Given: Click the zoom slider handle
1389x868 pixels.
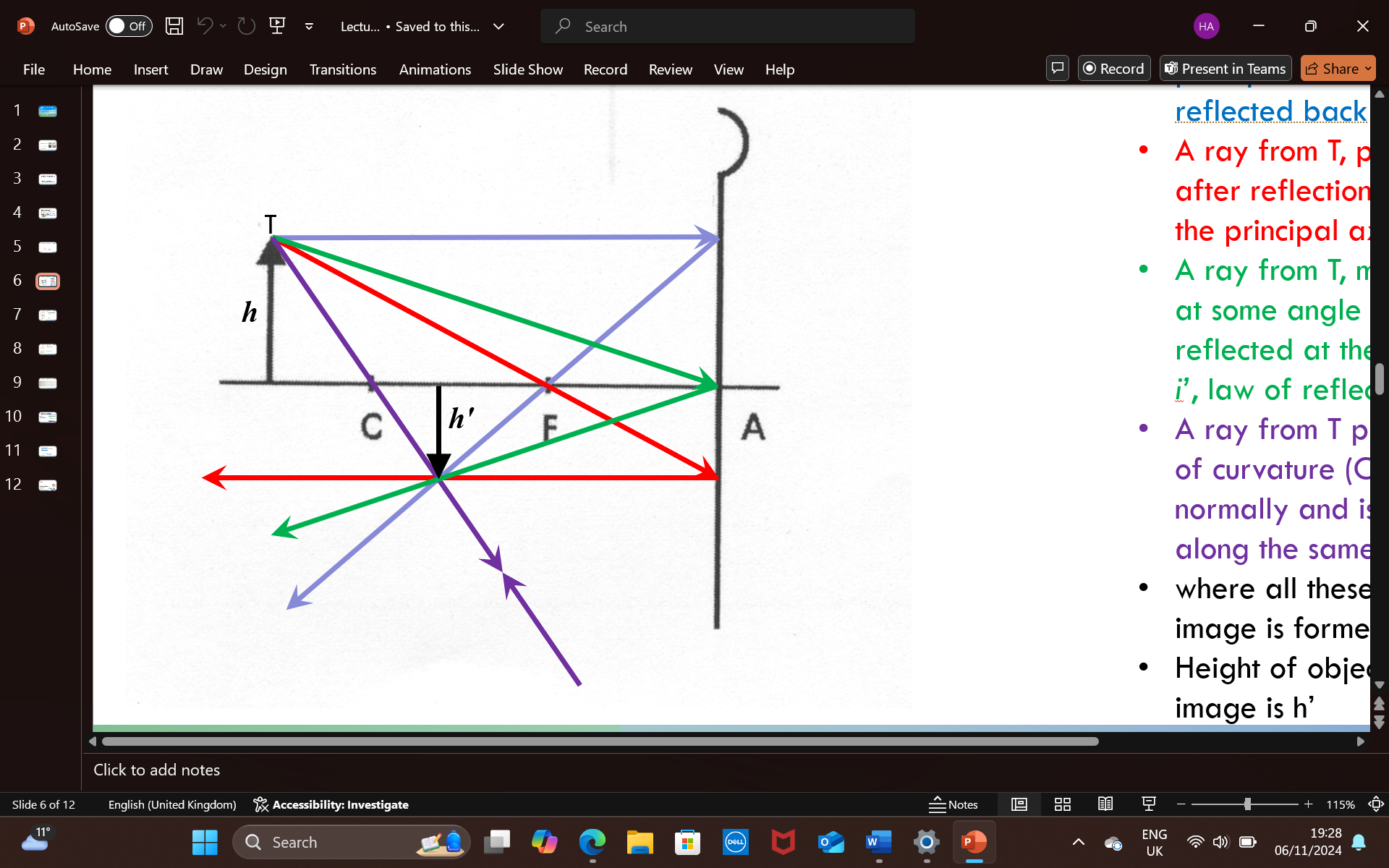Looking at the screenshot, I should [x=1247, y=804].
